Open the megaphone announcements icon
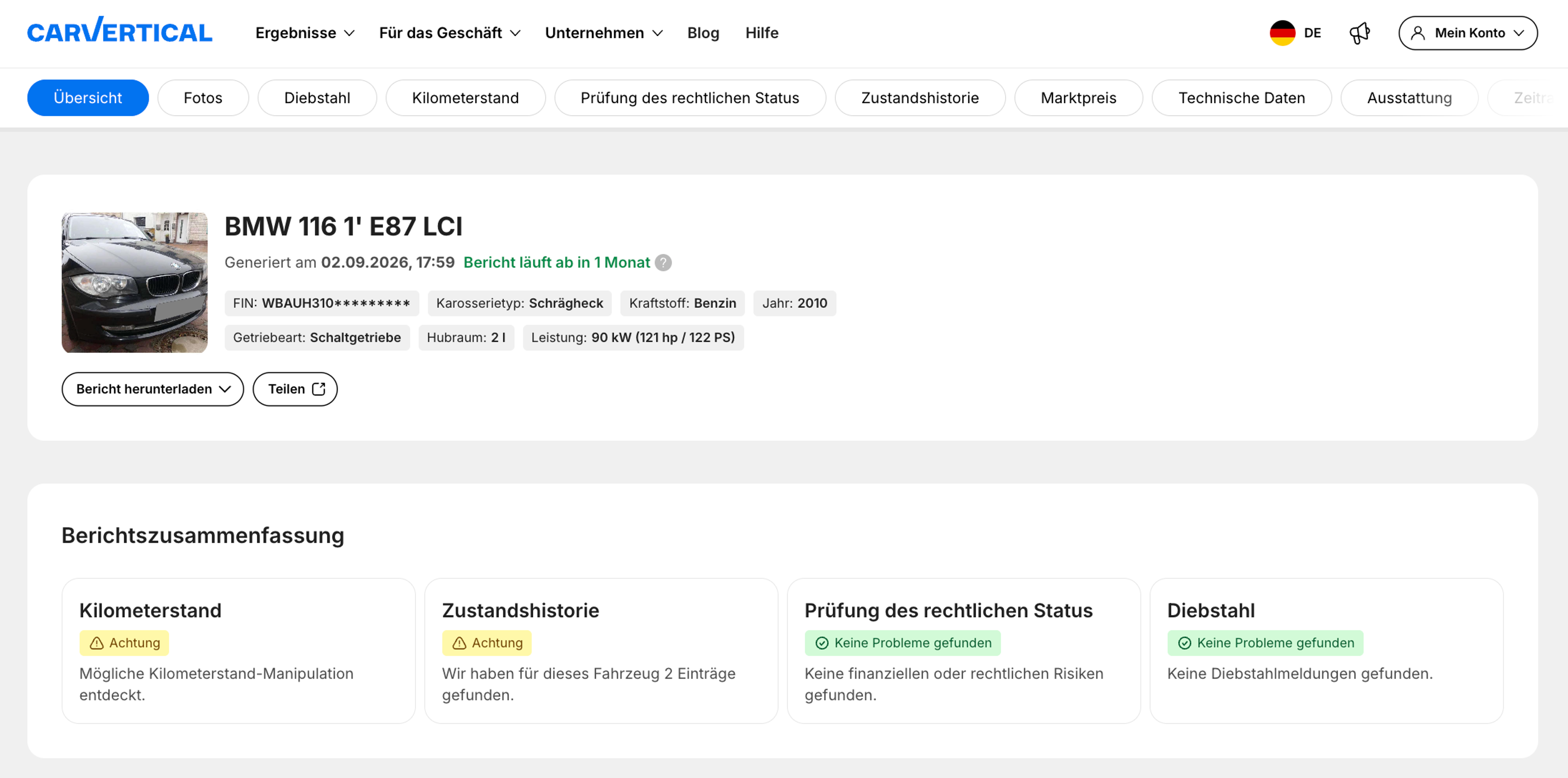Screen dimensions: 1568x778 (x=1359, y=33)
